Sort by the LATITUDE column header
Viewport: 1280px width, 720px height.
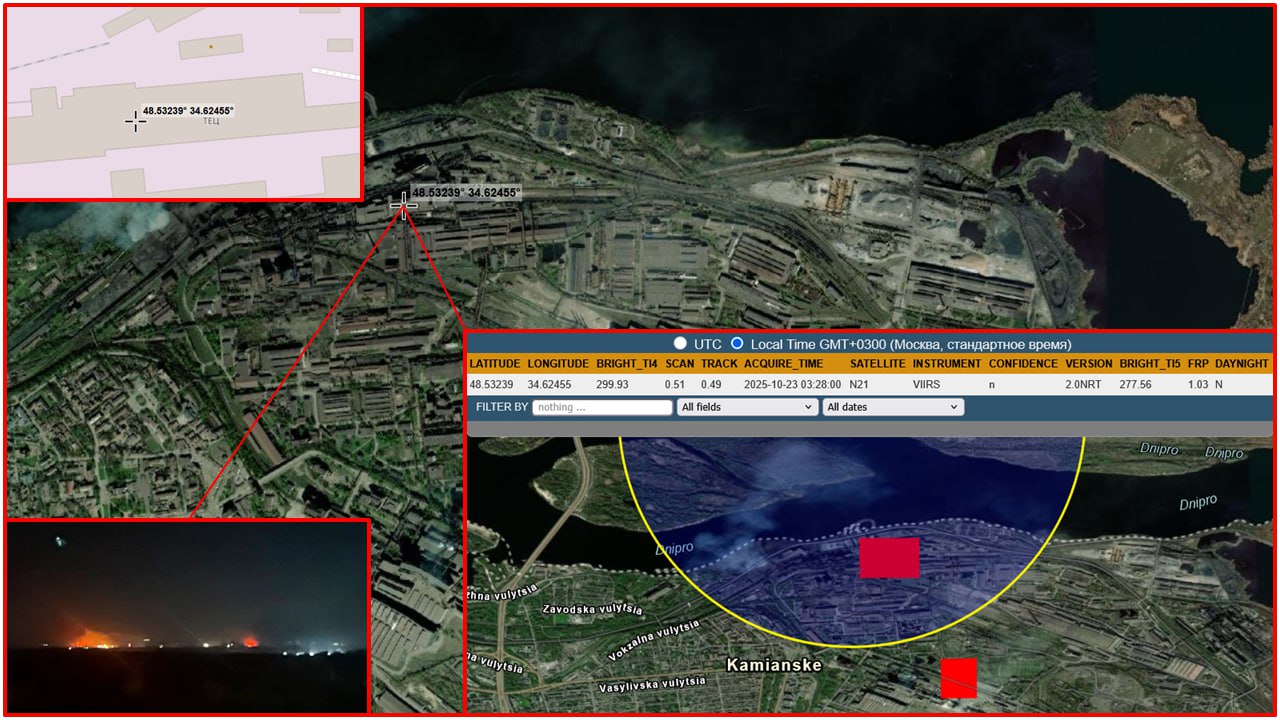pos(494,364)
